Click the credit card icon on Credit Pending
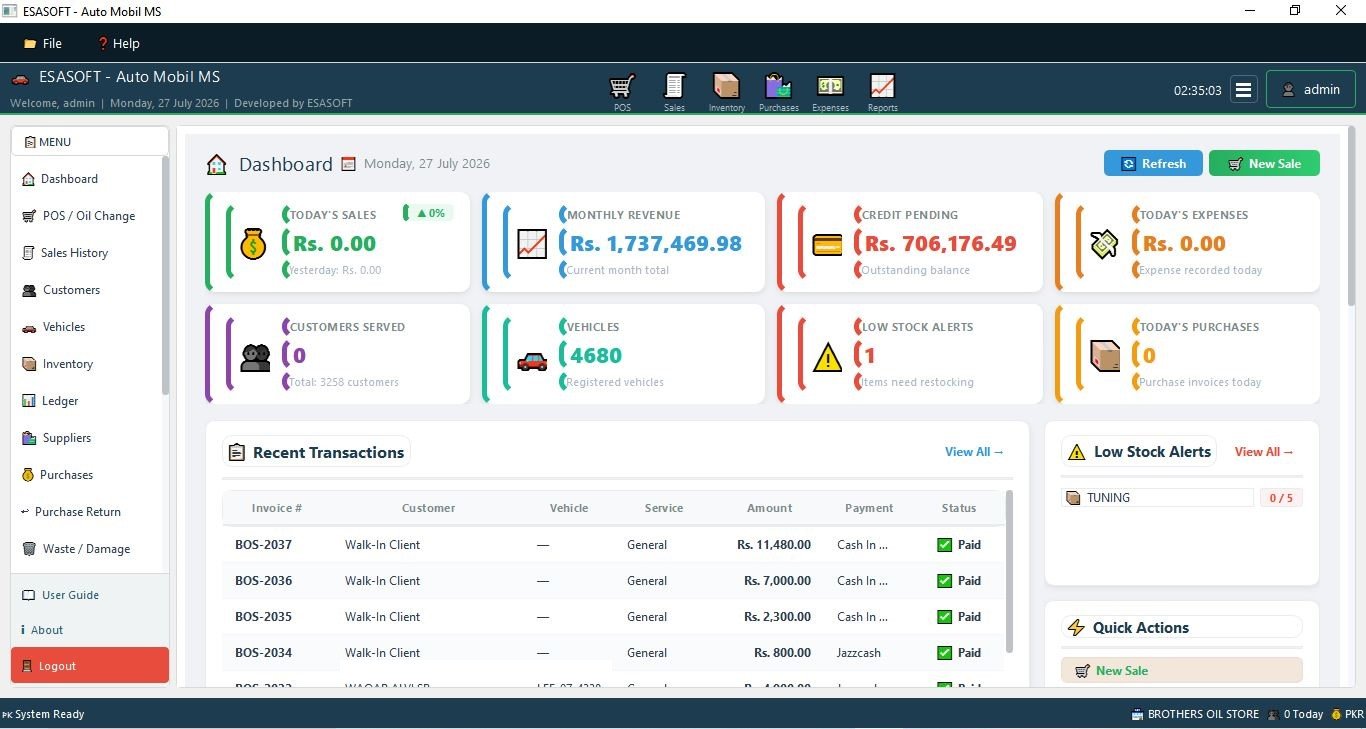The image size is (1366, 729). pyautogui.click(x=827, y=244)
